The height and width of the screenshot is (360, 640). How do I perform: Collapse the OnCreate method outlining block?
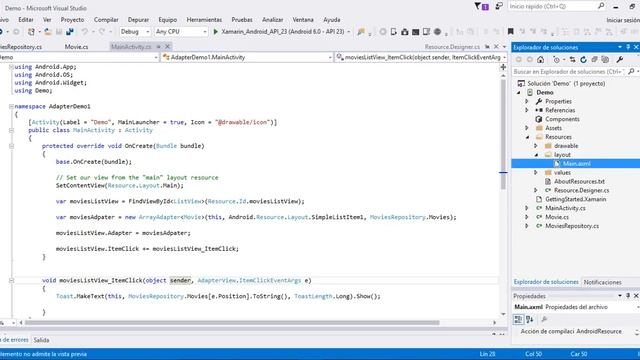(x=11, y=146)
